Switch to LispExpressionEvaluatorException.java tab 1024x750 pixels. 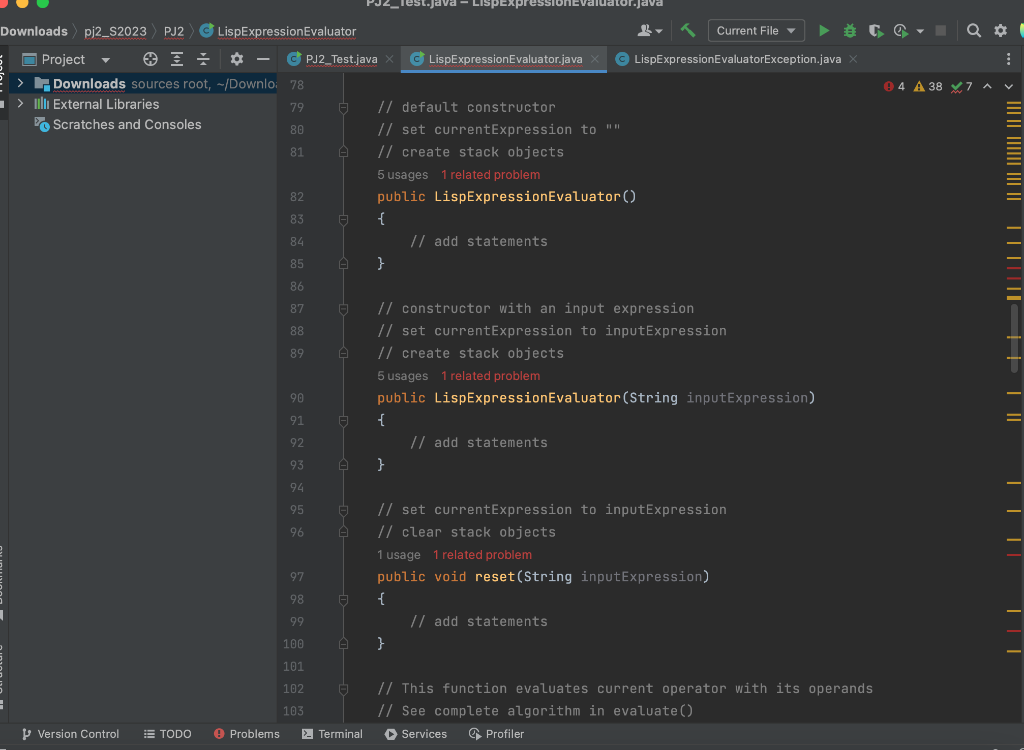tap(736, 60)
